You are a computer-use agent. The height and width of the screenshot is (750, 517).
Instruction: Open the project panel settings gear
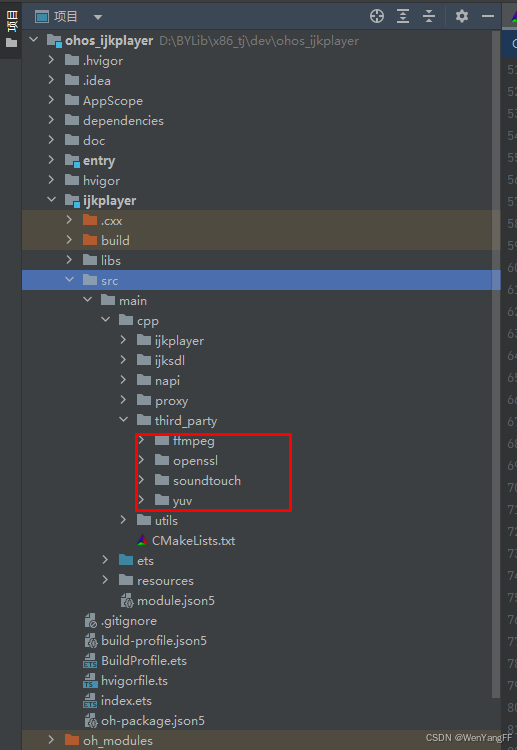click(462, 16)
